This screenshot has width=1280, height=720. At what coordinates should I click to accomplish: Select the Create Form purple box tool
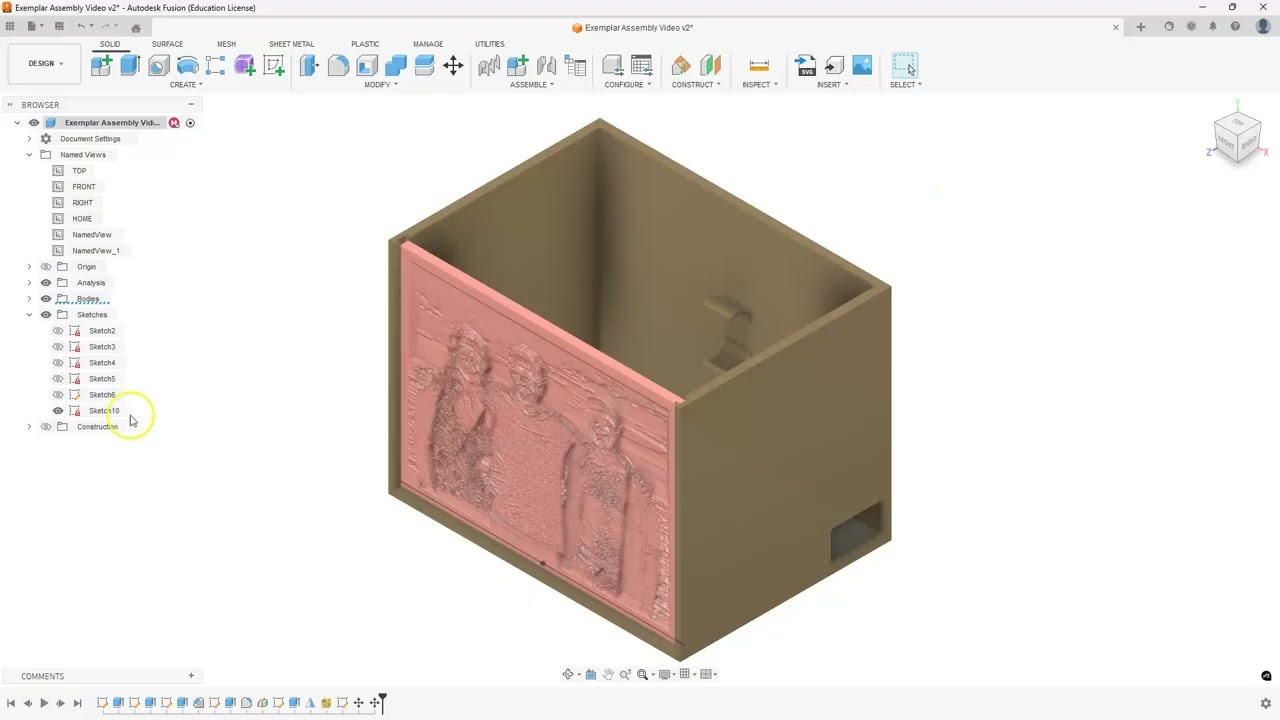tap(245, 66)
